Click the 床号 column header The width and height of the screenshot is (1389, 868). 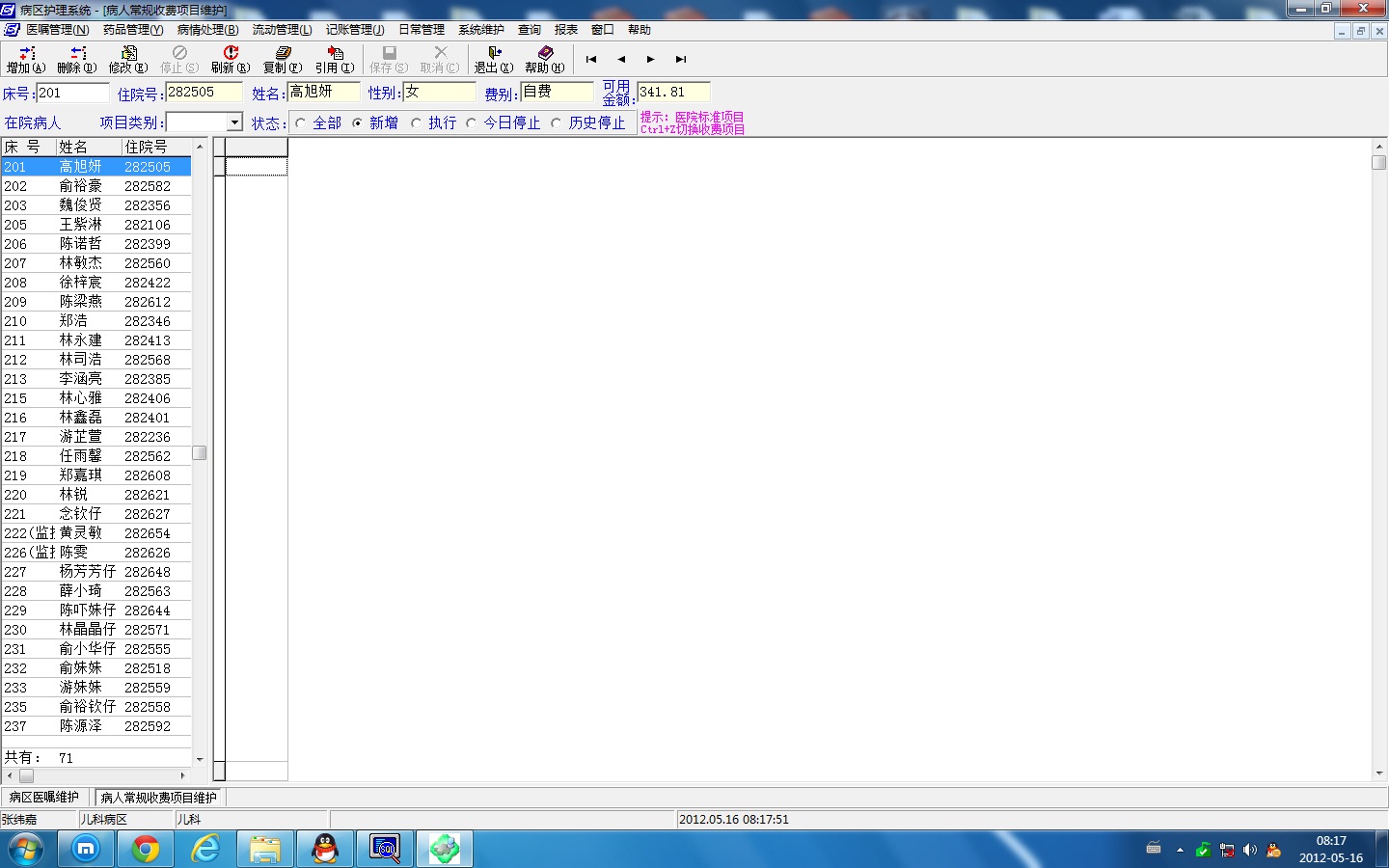pos(29,147)
